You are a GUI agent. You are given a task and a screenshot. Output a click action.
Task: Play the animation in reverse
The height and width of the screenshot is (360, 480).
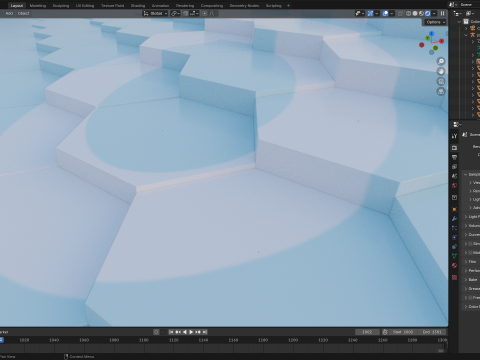[x=185, y=332]
